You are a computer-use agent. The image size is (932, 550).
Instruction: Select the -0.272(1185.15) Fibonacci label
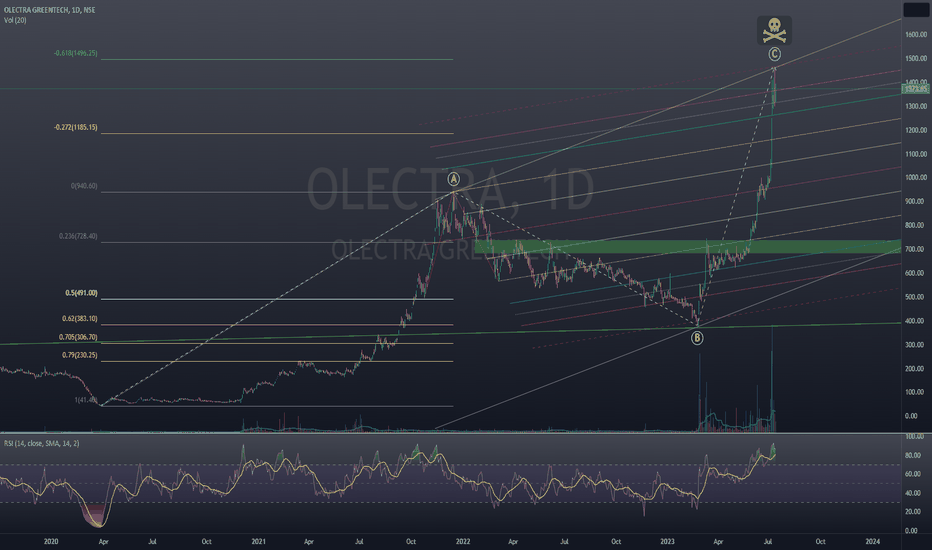[x=75, y=128]
